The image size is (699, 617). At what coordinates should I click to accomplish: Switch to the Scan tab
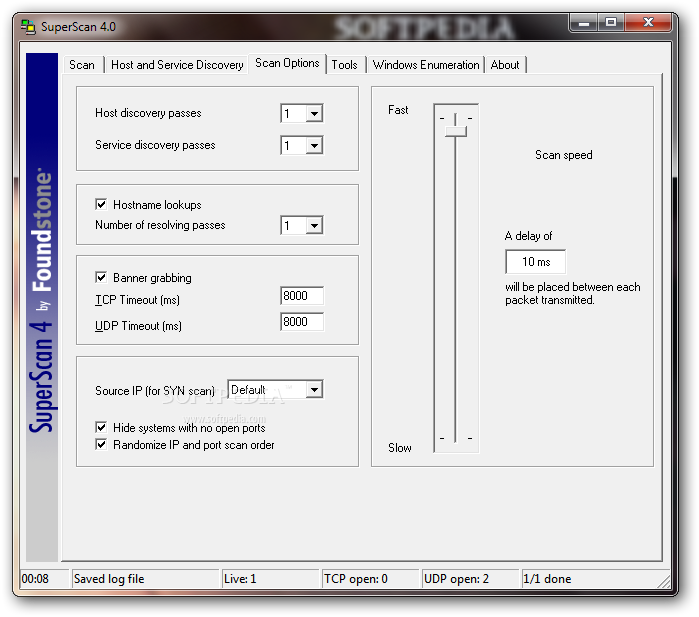click(x=82, y=65)
